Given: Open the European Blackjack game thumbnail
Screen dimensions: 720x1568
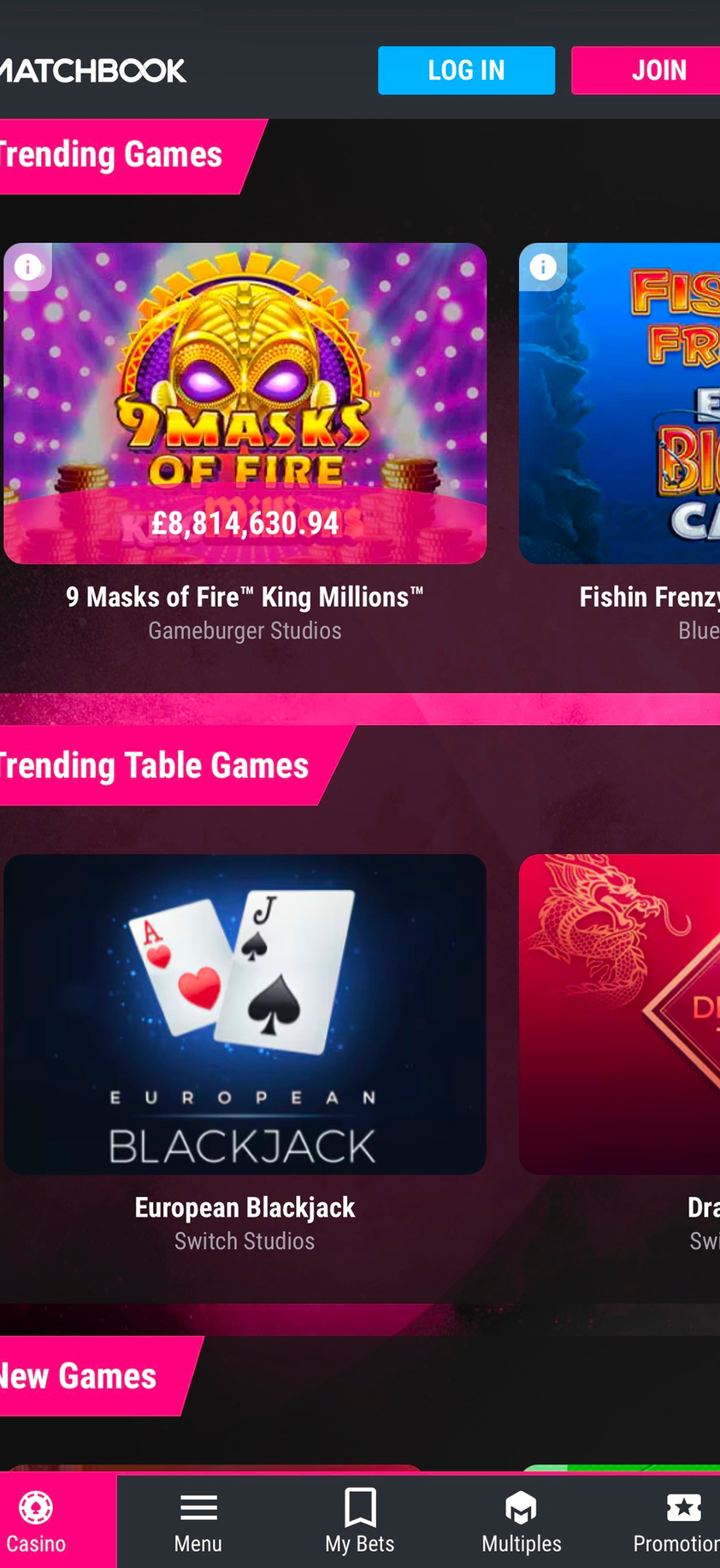Looking at the screenshot, I should (x=245, y=1014).
